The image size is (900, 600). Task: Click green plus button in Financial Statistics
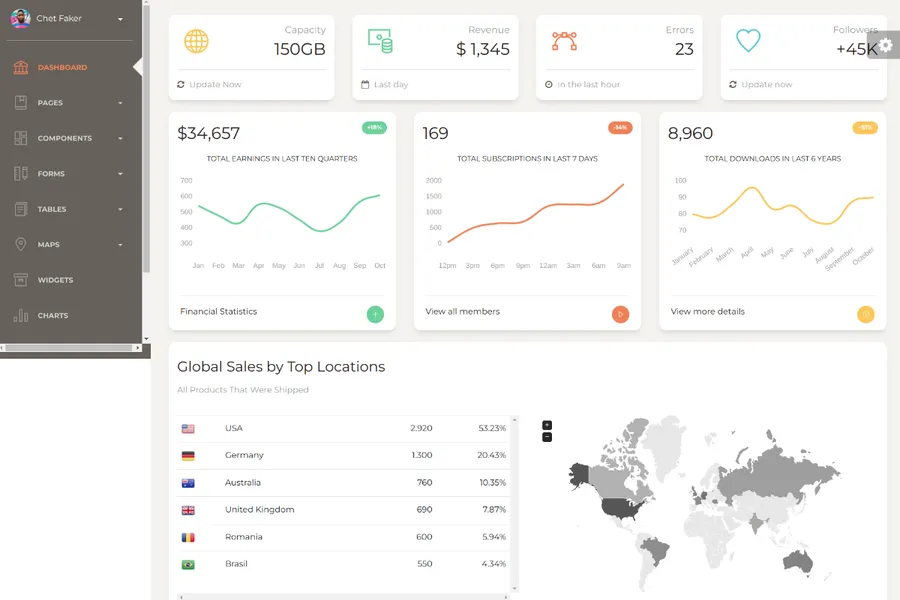tap(375, 314)
